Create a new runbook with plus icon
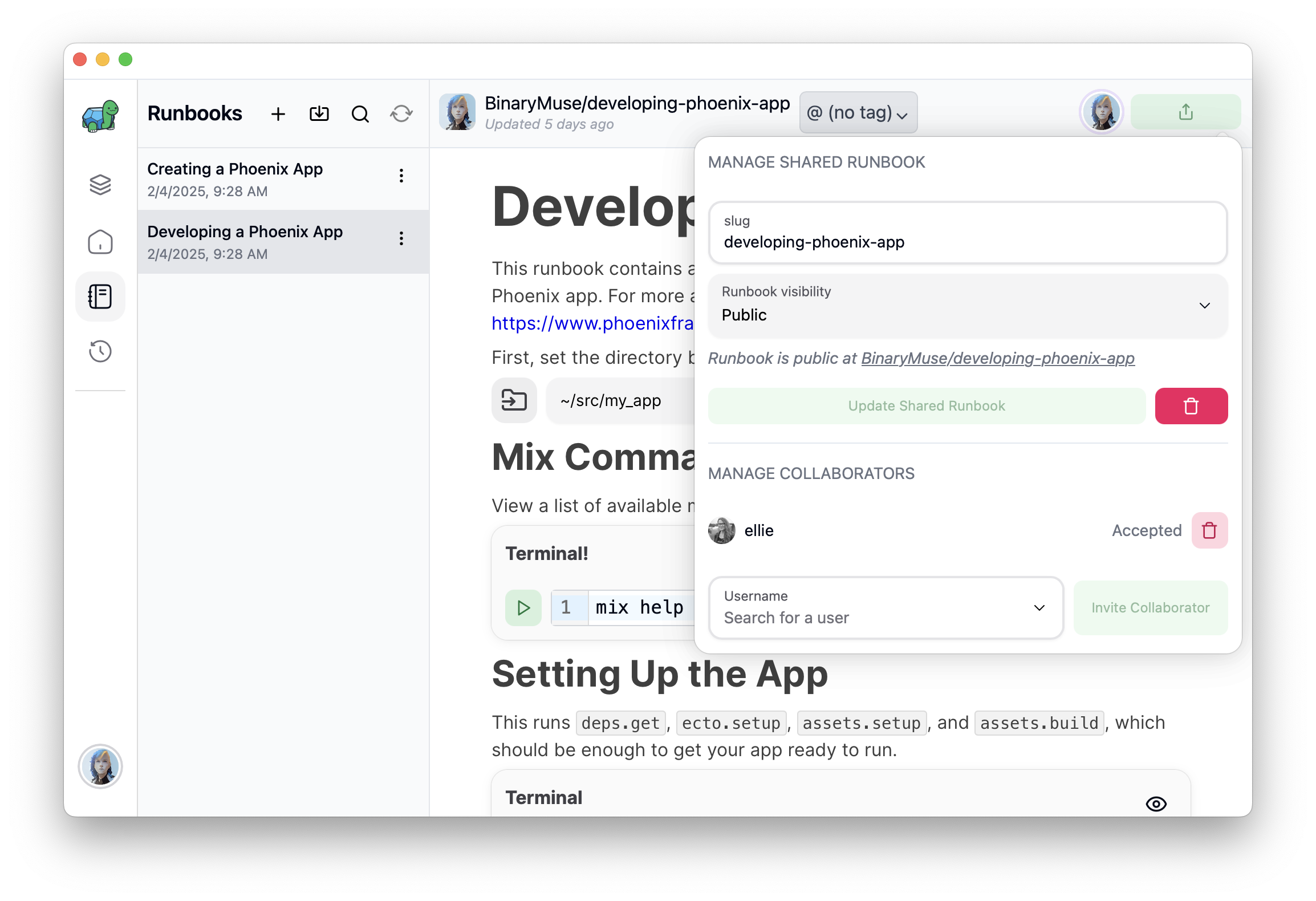This screenshot has height=901, width=1316. tap(278, 114)
